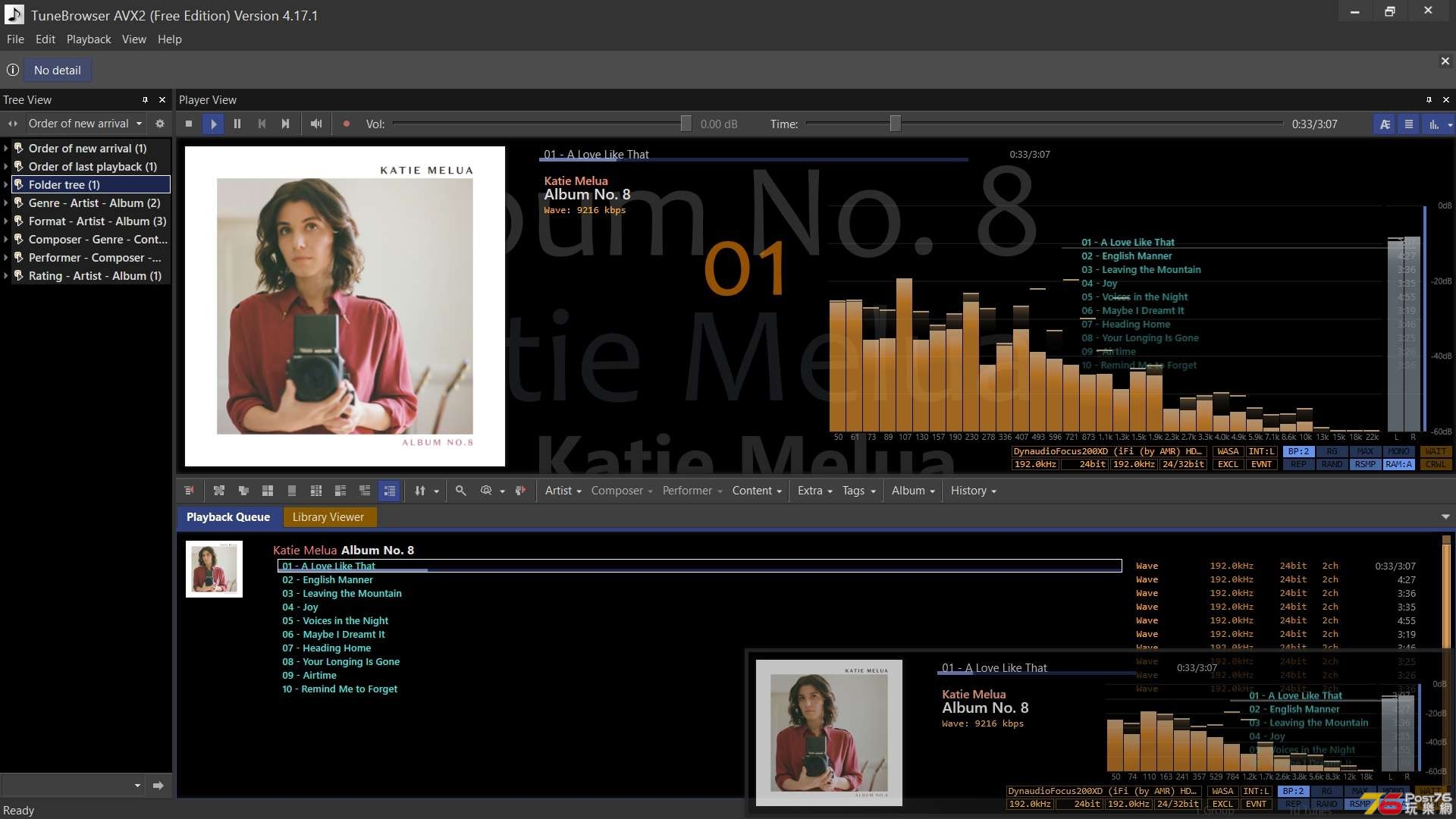Close the detail info bar
Viewport: 1456px width, 819px height.
[1445, 61]
